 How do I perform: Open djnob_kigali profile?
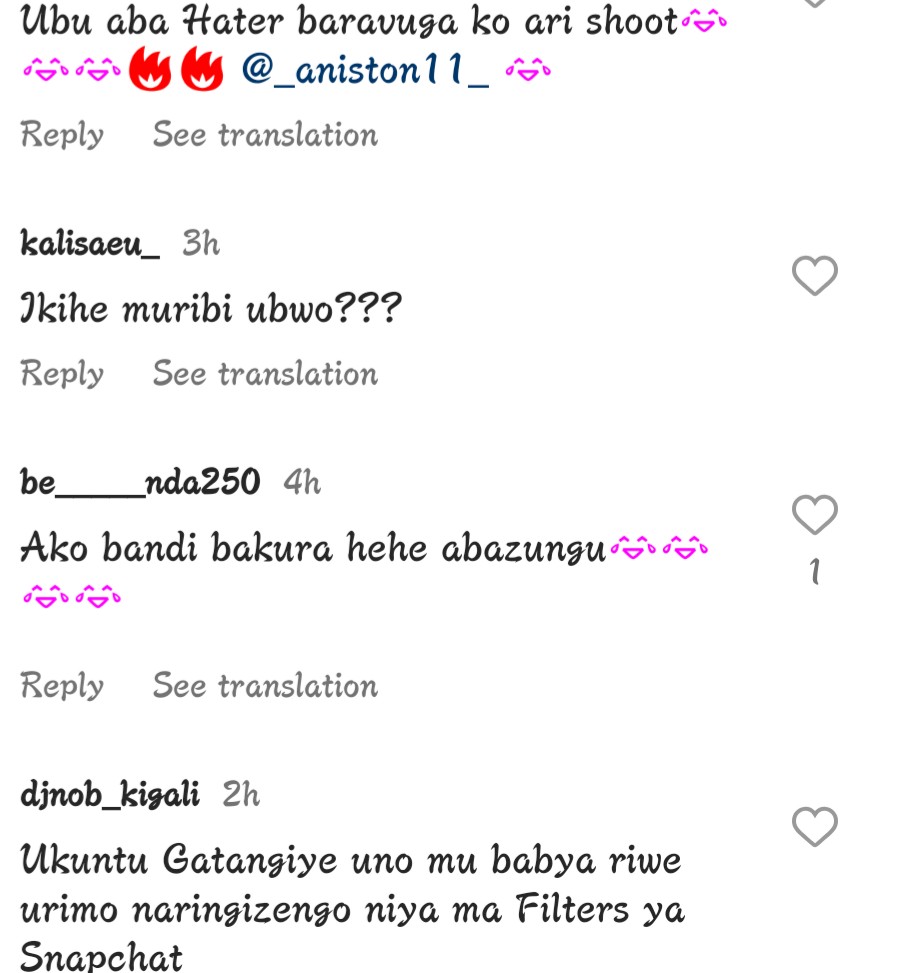[110, 794]
